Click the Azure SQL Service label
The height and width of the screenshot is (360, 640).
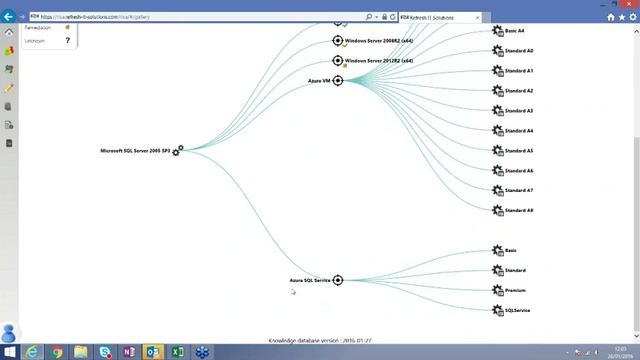pos(310,280)
